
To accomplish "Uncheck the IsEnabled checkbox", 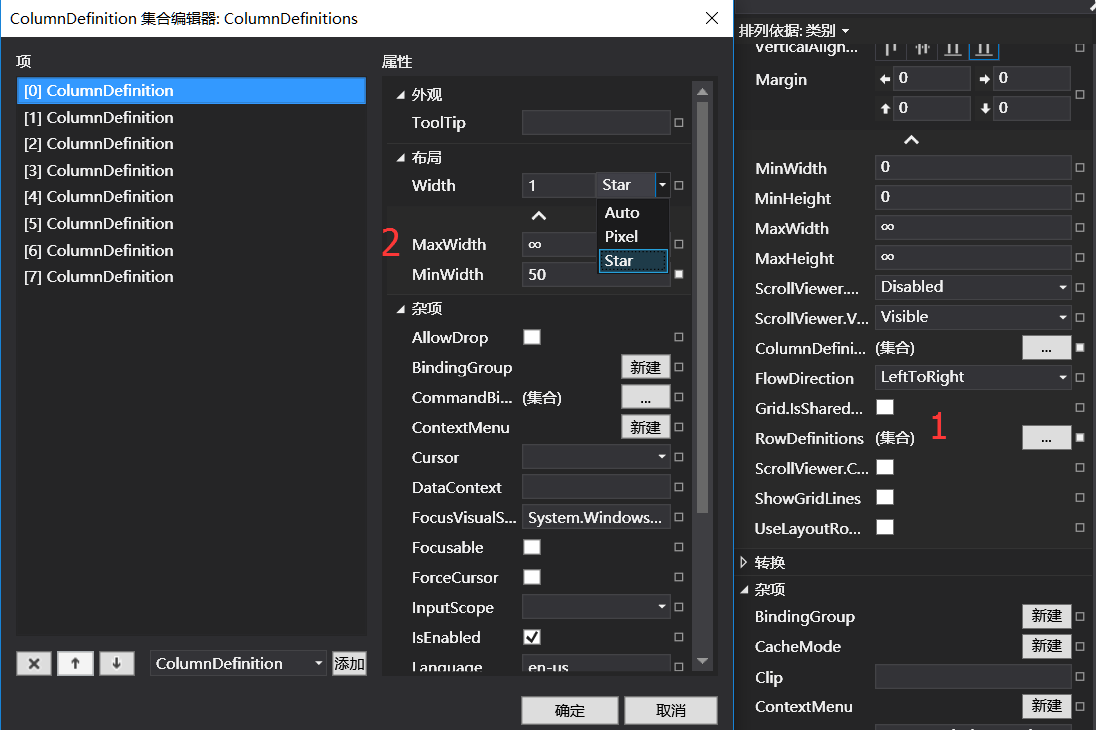I will [x=532, y=637].
